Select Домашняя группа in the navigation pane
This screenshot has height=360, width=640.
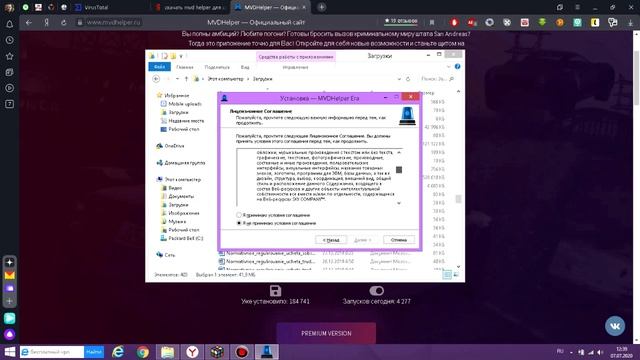pos(184,163)
